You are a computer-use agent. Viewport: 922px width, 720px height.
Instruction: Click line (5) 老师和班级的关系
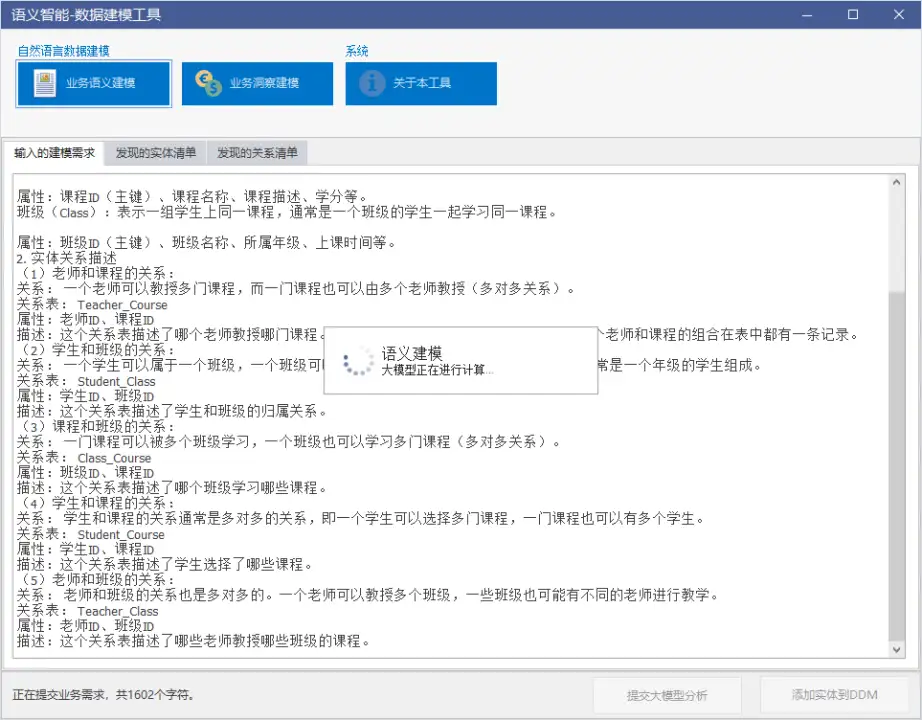point(96,580)
